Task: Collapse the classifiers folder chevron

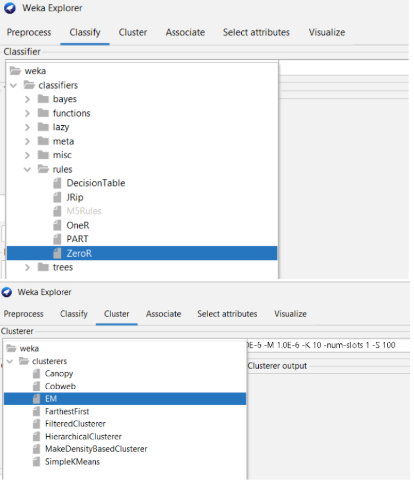Action: 13,85
